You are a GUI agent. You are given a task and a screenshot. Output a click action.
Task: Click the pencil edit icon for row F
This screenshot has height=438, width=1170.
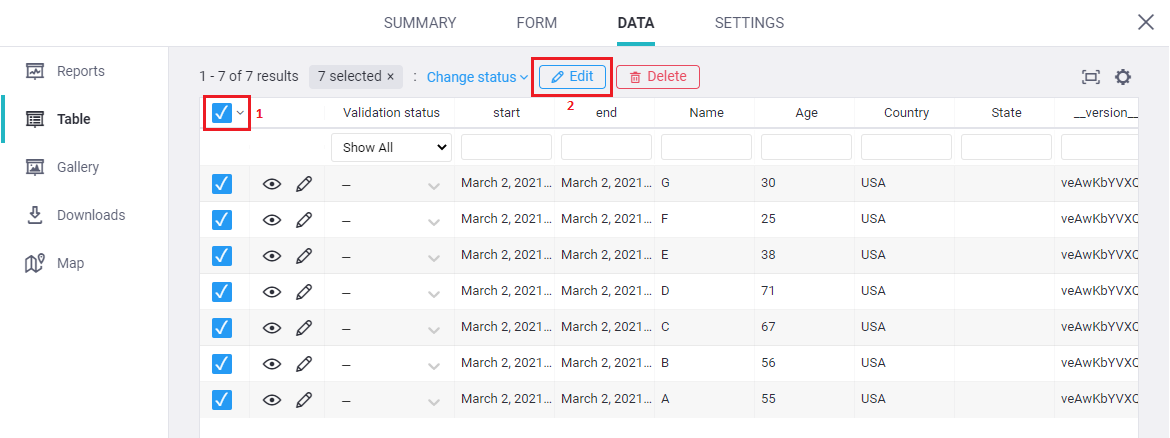pos(304,219)
